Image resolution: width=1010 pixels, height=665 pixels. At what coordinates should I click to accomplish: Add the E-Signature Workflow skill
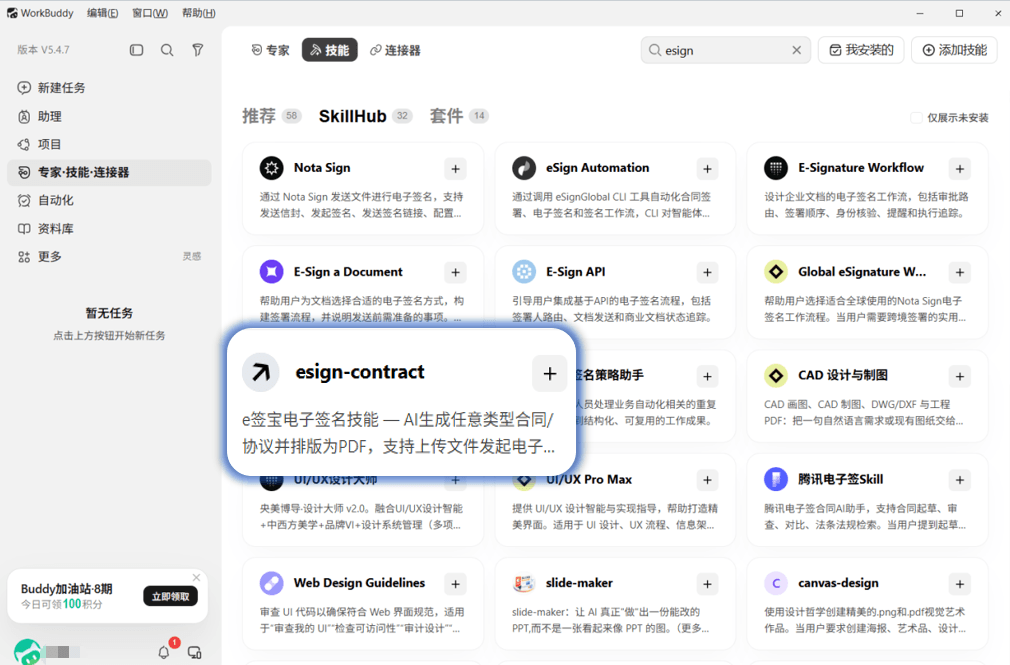tap(960, 169)
